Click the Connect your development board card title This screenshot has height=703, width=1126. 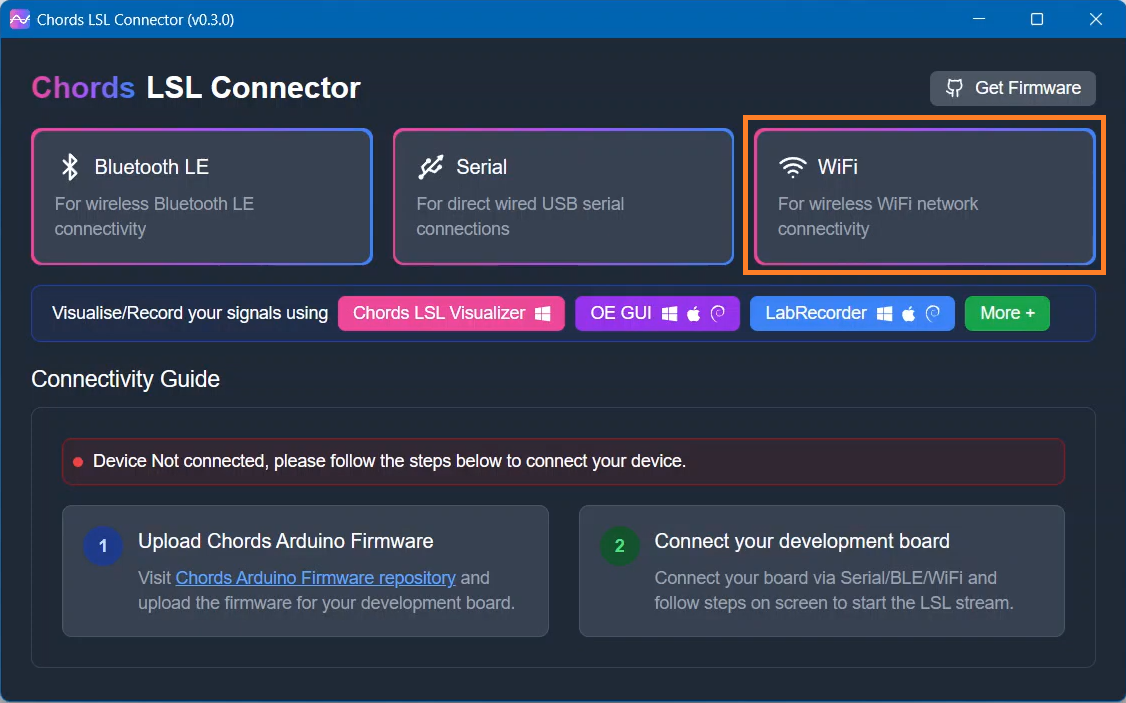[801, 541]
